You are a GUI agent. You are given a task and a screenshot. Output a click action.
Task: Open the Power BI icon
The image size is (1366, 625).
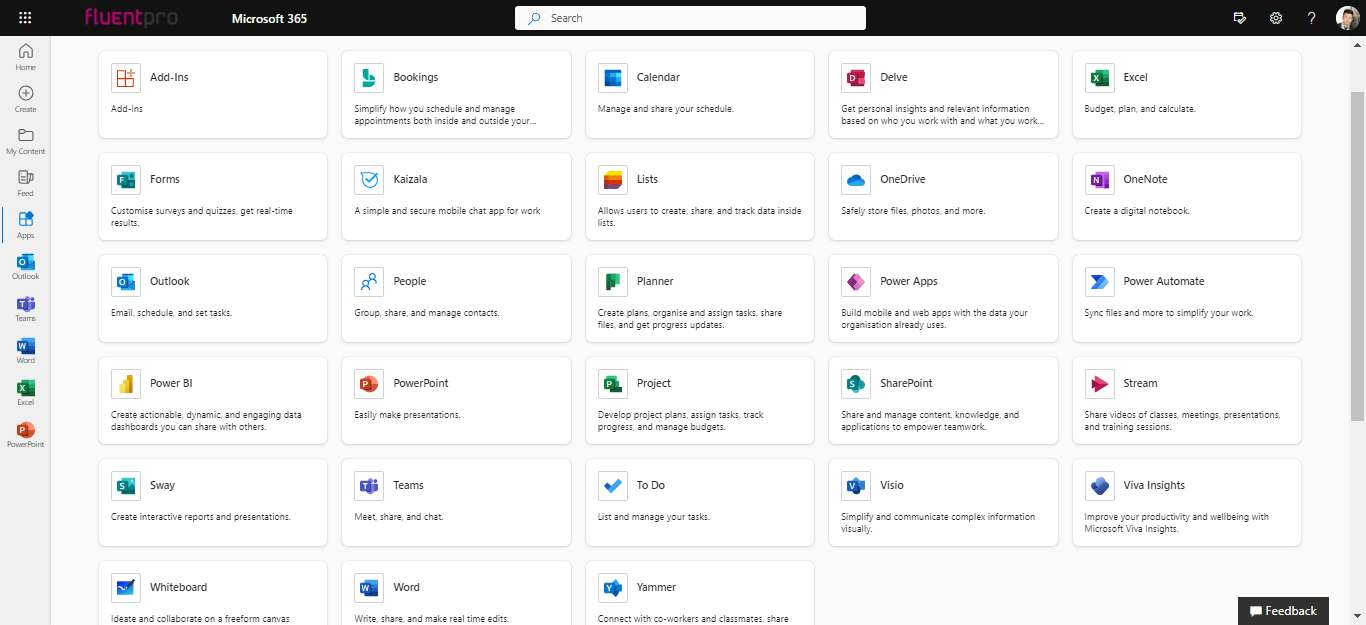(125, 384)
